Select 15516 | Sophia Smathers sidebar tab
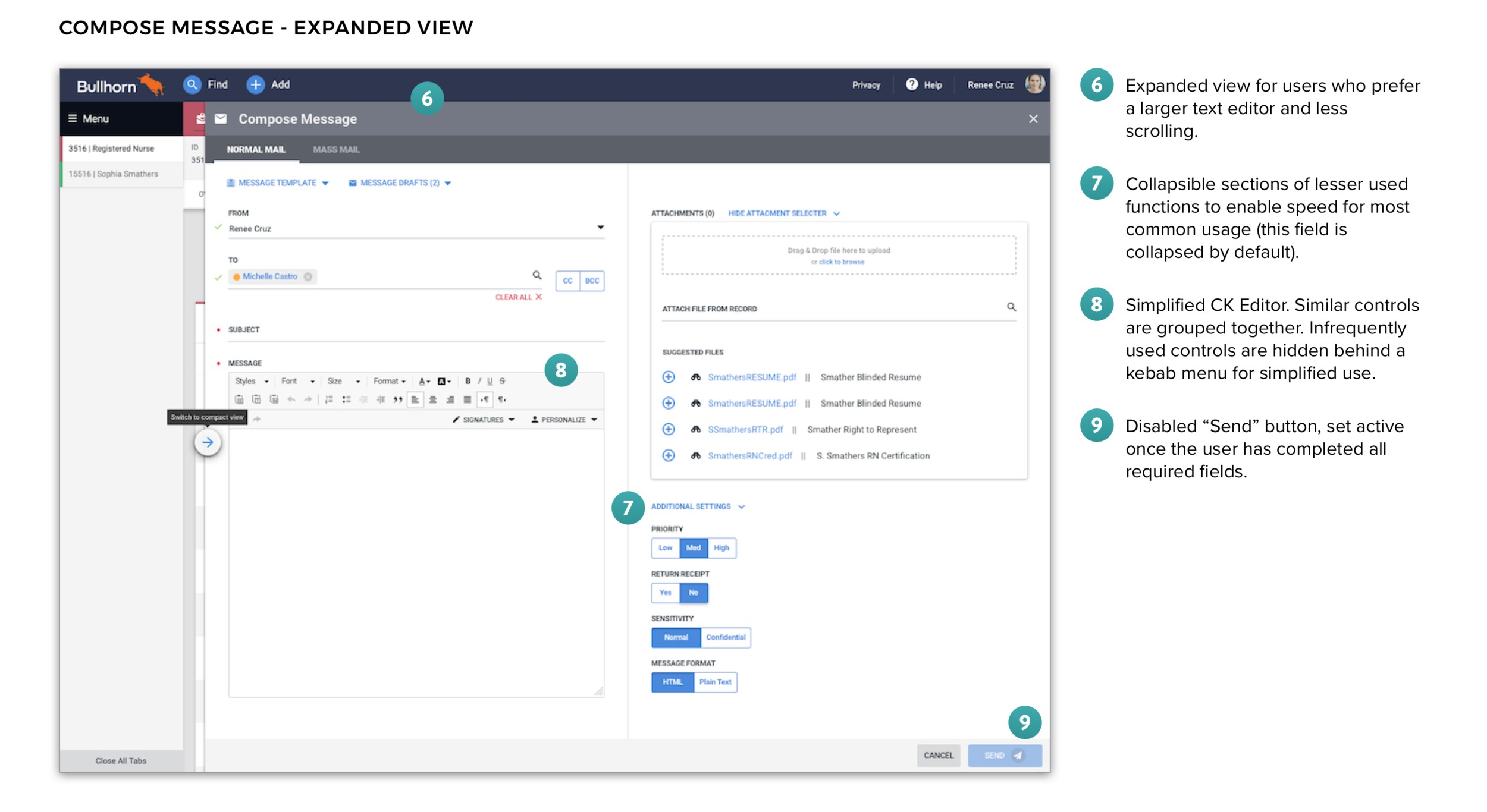Viewport: 1487px width, 812px height. (122, 174)
